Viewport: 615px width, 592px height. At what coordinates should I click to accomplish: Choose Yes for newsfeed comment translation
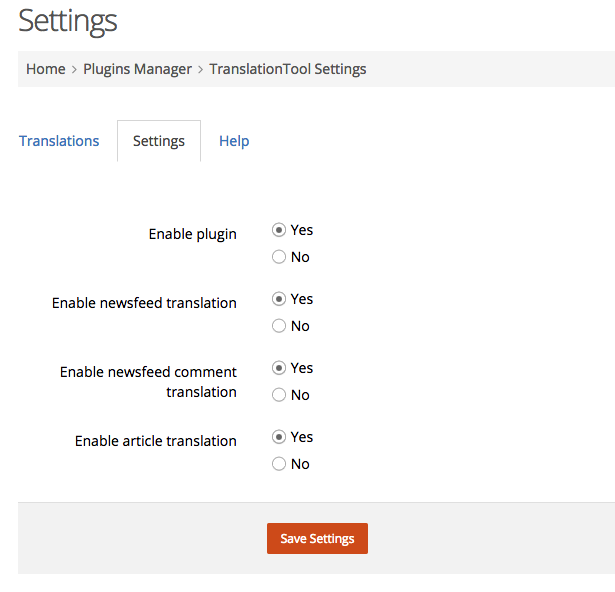[279, 368]
